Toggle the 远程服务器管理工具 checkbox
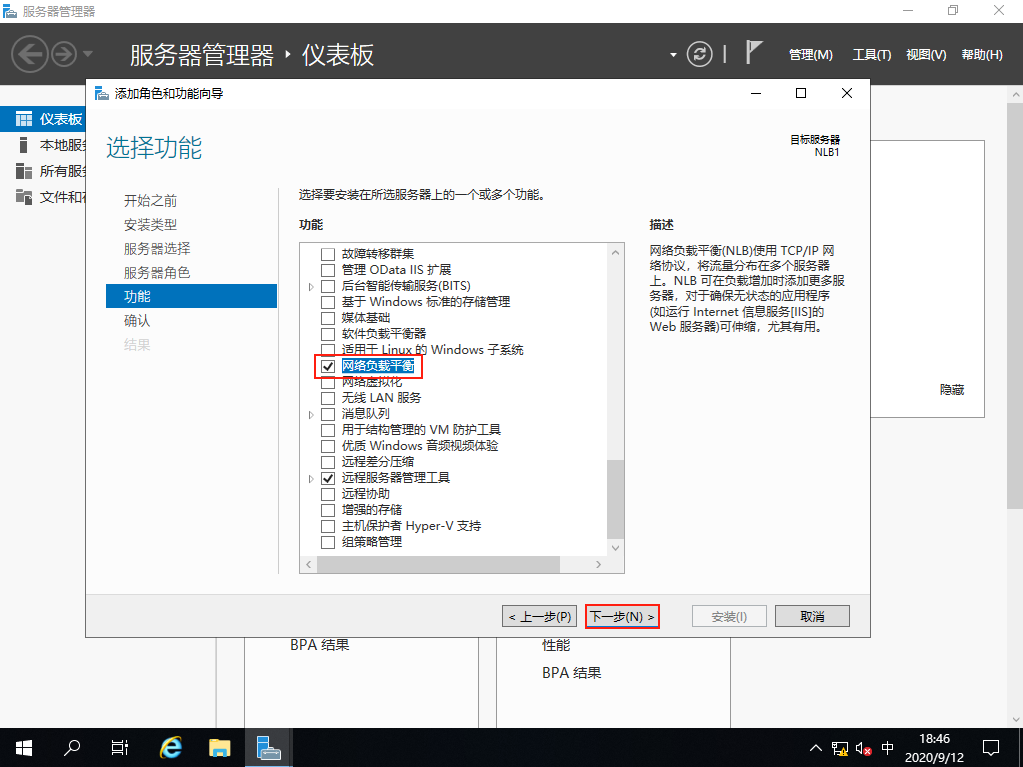The height and width of the screenshot is (767, 1023). pos(328,478)
